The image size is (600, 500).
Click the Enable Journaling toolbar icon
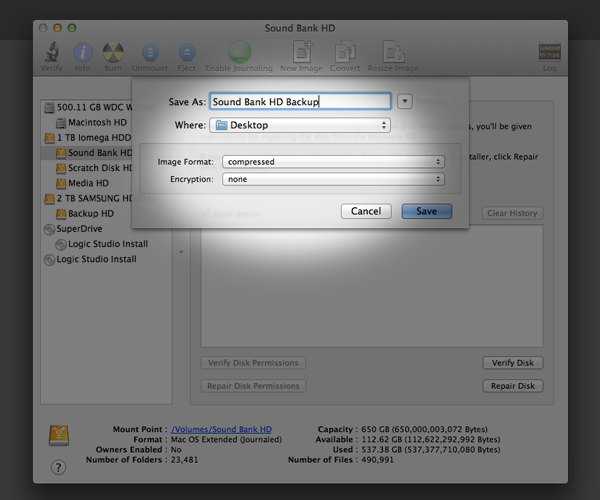coord(240,52)
